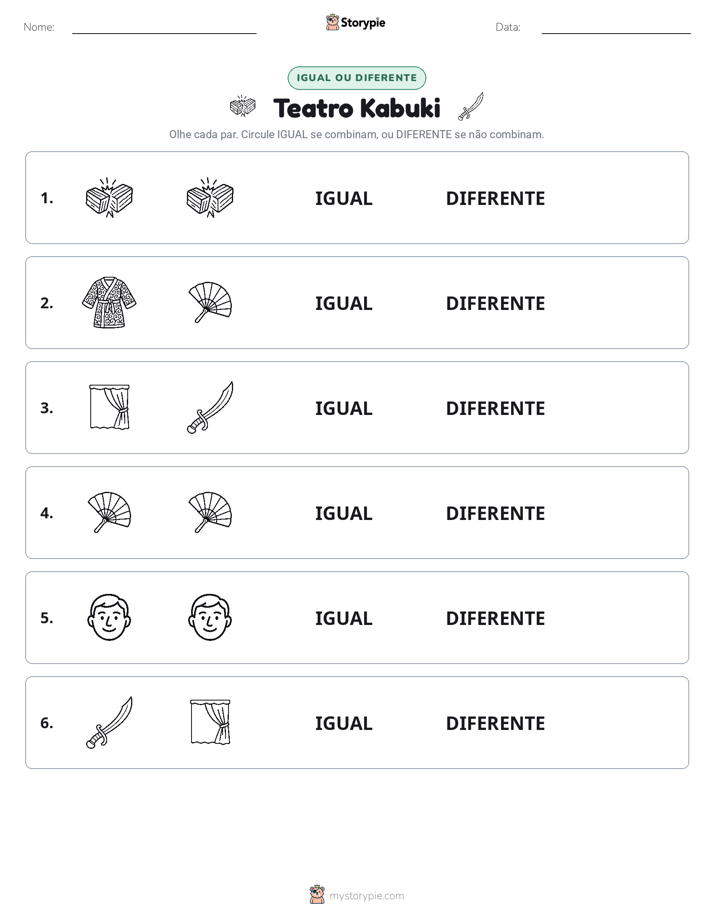Choose IGUAL for pair 4
The width and height of the screenshot is (714, 924).
[343, 513]
